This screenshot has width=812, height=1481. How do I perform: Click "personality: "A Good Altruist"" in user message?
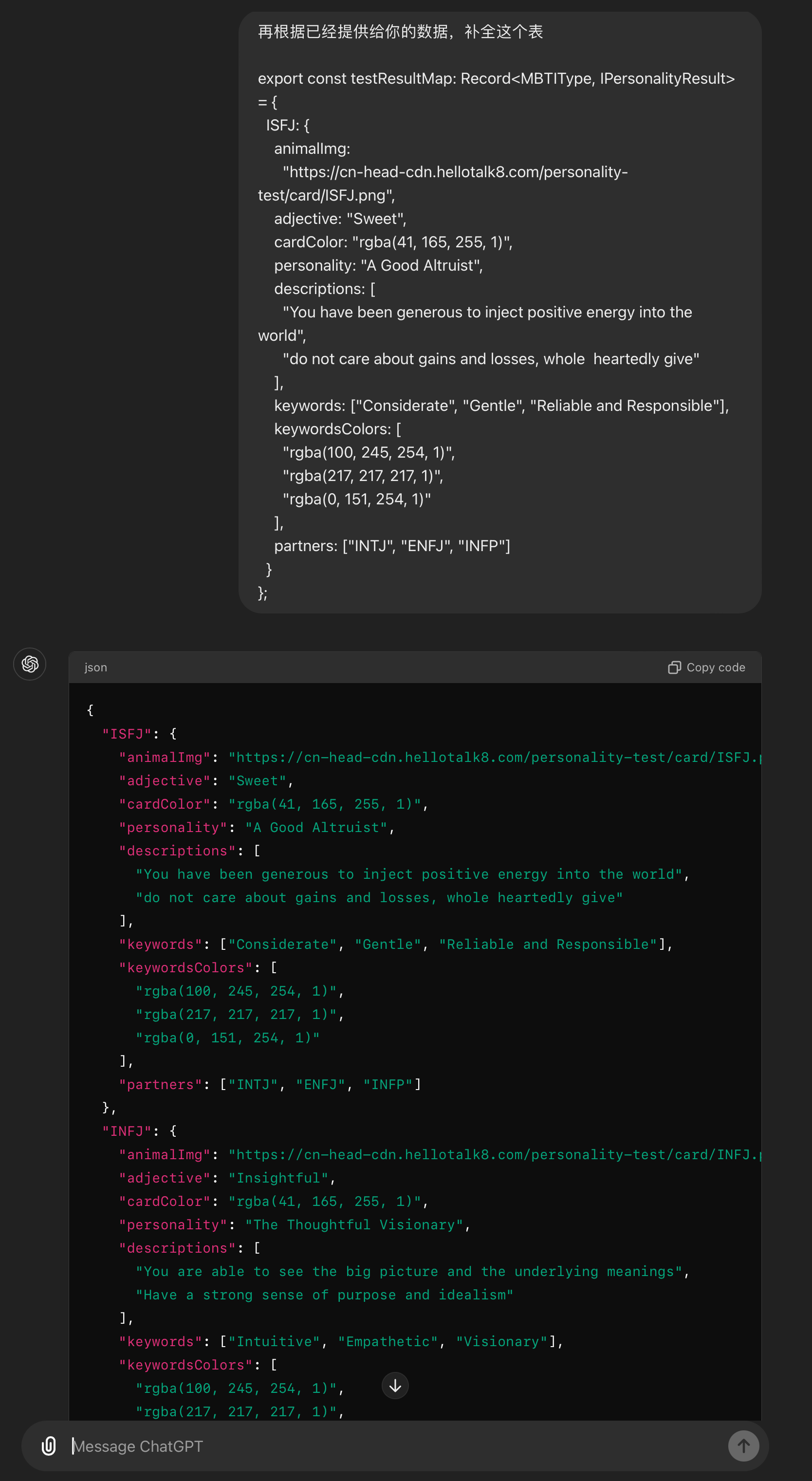tap(378, 266)
